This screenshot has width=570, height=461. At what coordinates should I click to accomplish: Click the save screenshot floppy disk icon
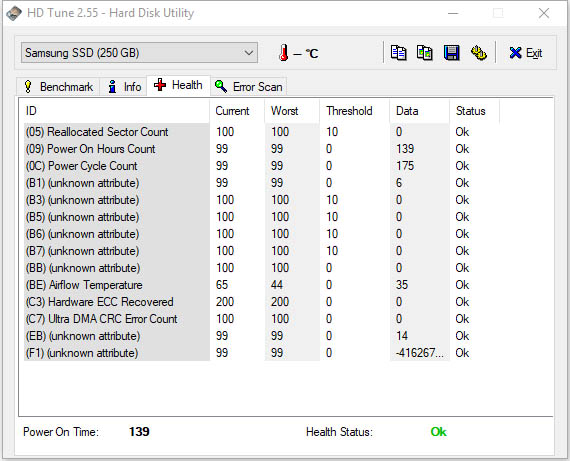451,53
